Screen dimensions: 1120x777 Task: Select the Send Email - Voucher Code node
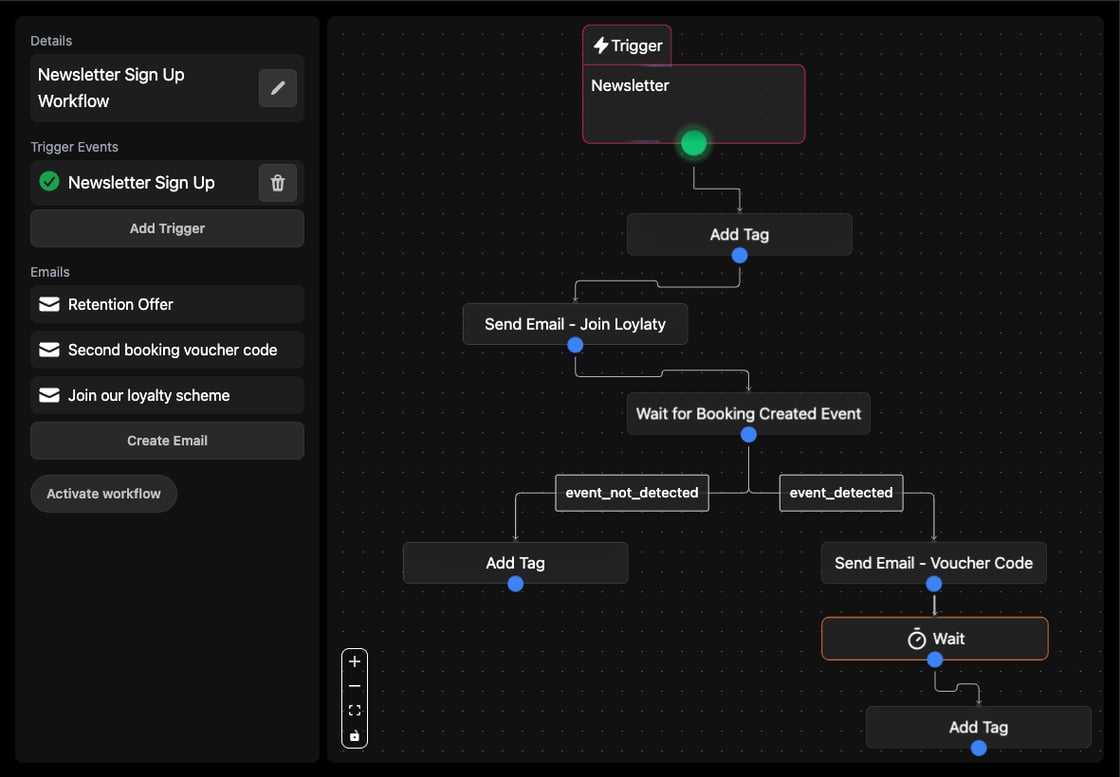[933, 563]
